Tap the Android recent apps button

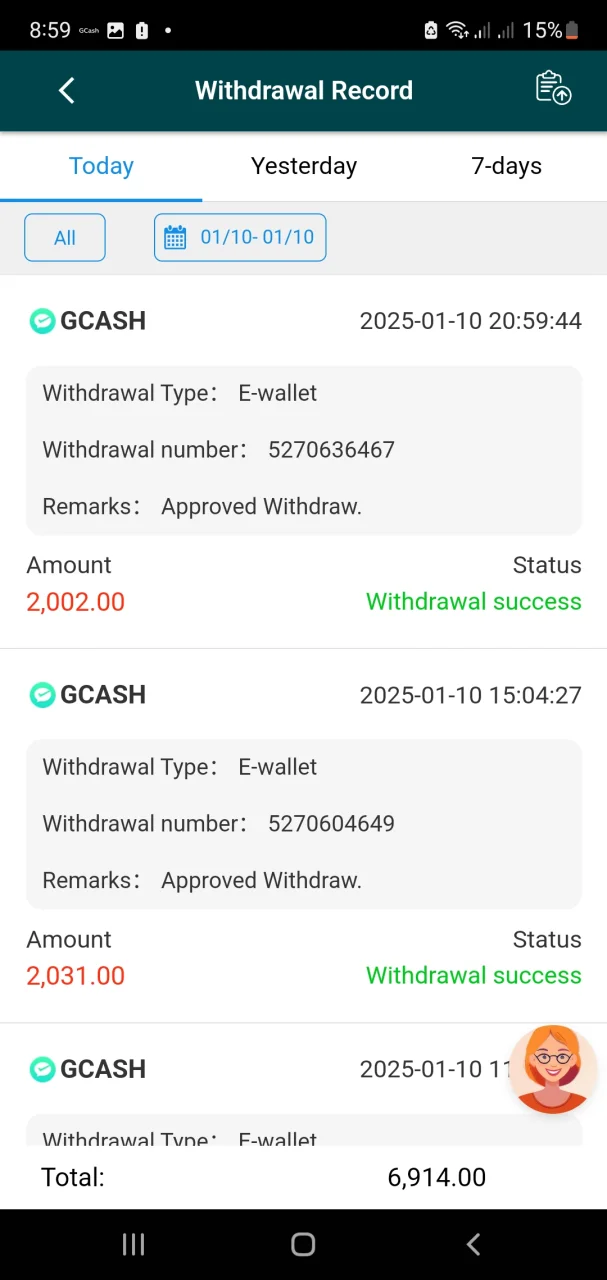[x=133, y=1244]
